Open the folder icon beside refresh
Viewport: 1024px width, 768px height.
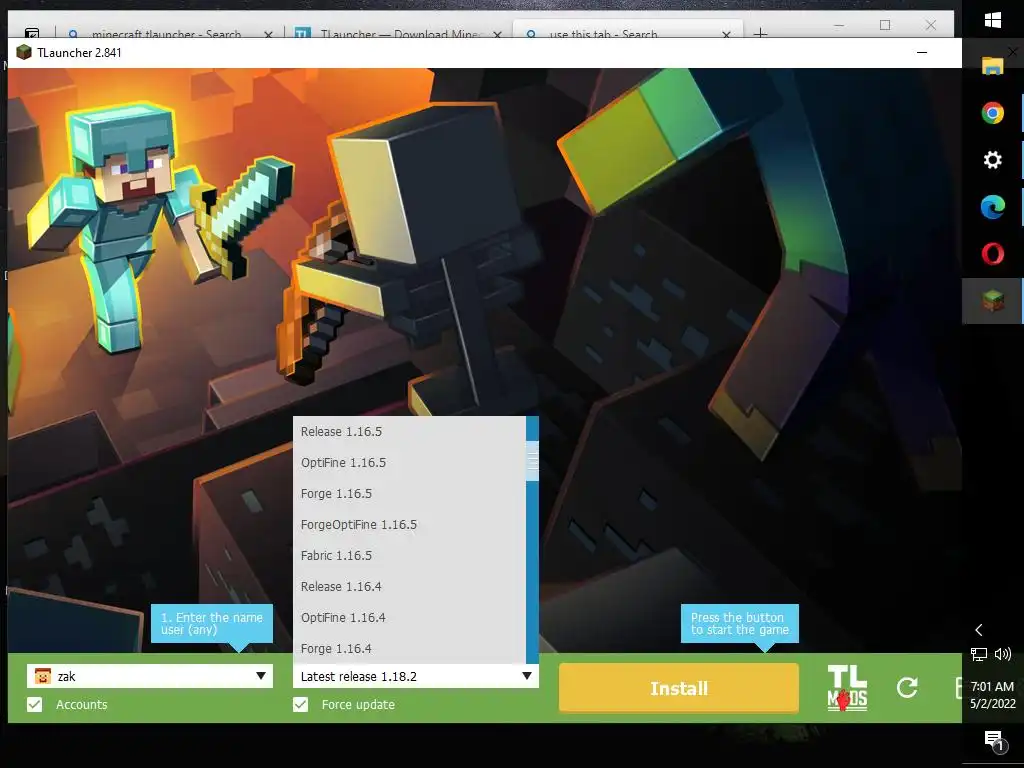(958, 688)
